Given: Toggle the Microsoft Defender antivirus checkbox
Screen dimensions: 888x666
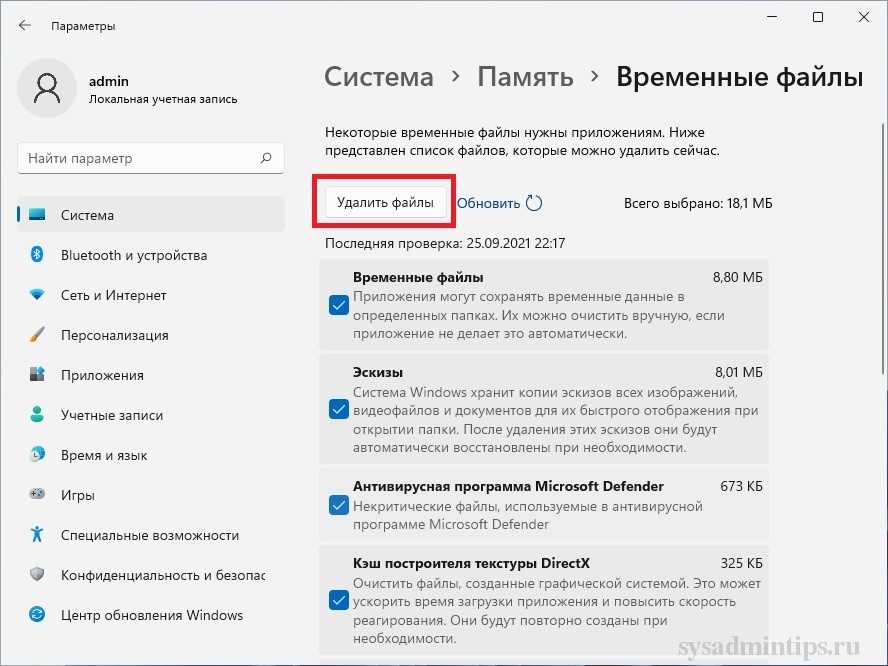Looking at the screenshot, I should click(x=338, y=505).
